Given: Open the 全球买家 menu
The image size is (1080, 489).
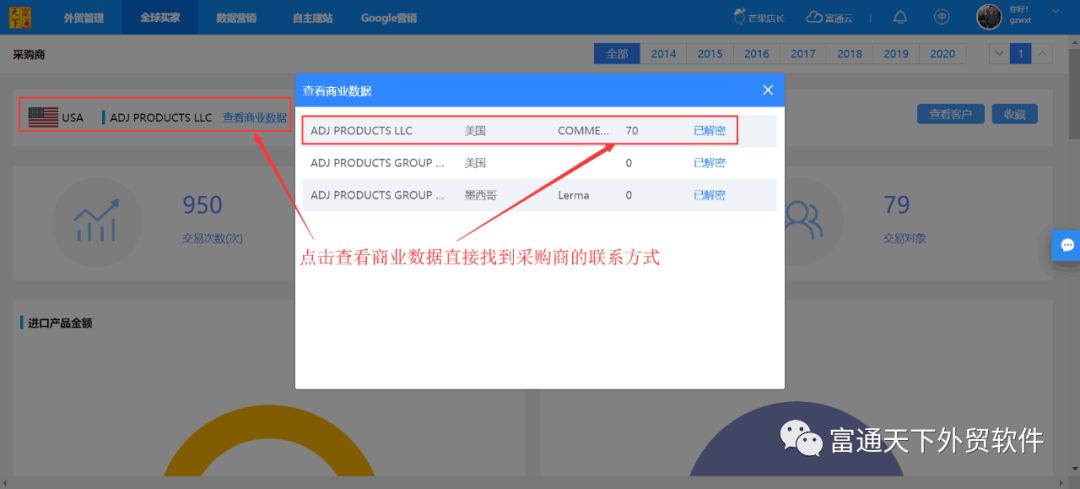Looking at the screenshot, I should 160,18.
